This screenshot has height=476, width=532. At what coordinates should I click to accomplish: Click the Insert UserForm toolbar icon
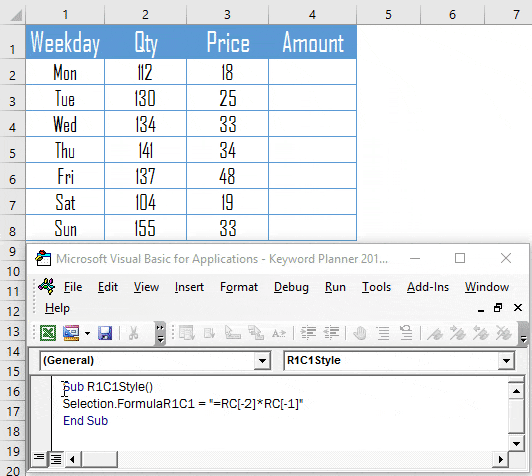(x=71, y=333)
